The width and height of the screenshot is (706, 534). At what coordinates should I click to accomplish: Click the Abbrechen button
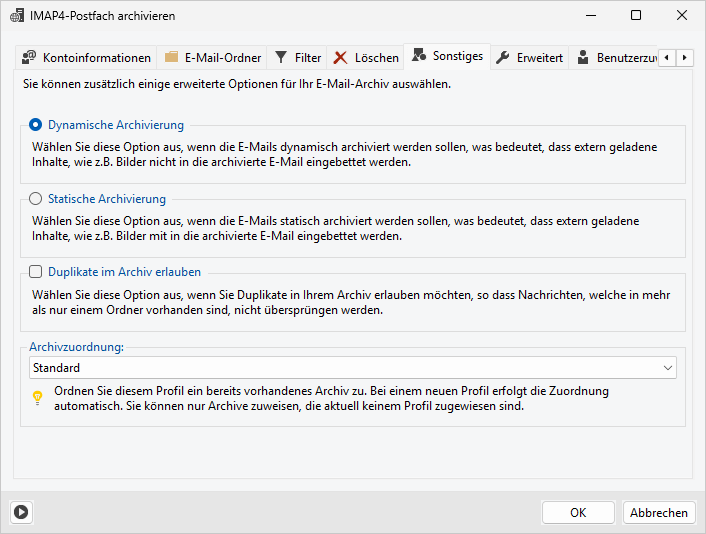pos(658,512)
